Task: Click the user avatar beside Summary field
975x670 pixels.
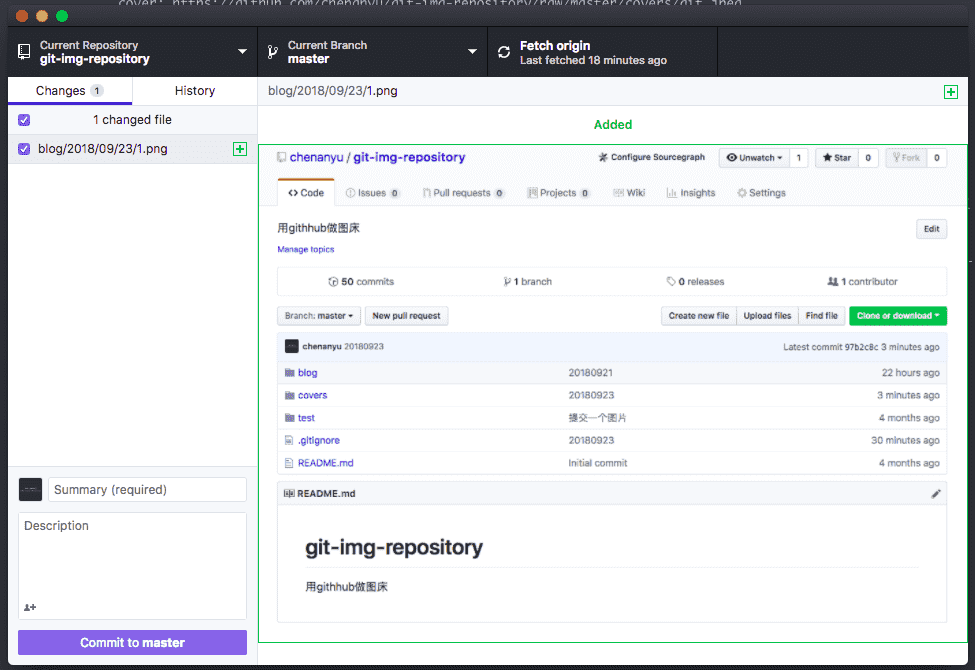Action: click(x=30, y=490)
